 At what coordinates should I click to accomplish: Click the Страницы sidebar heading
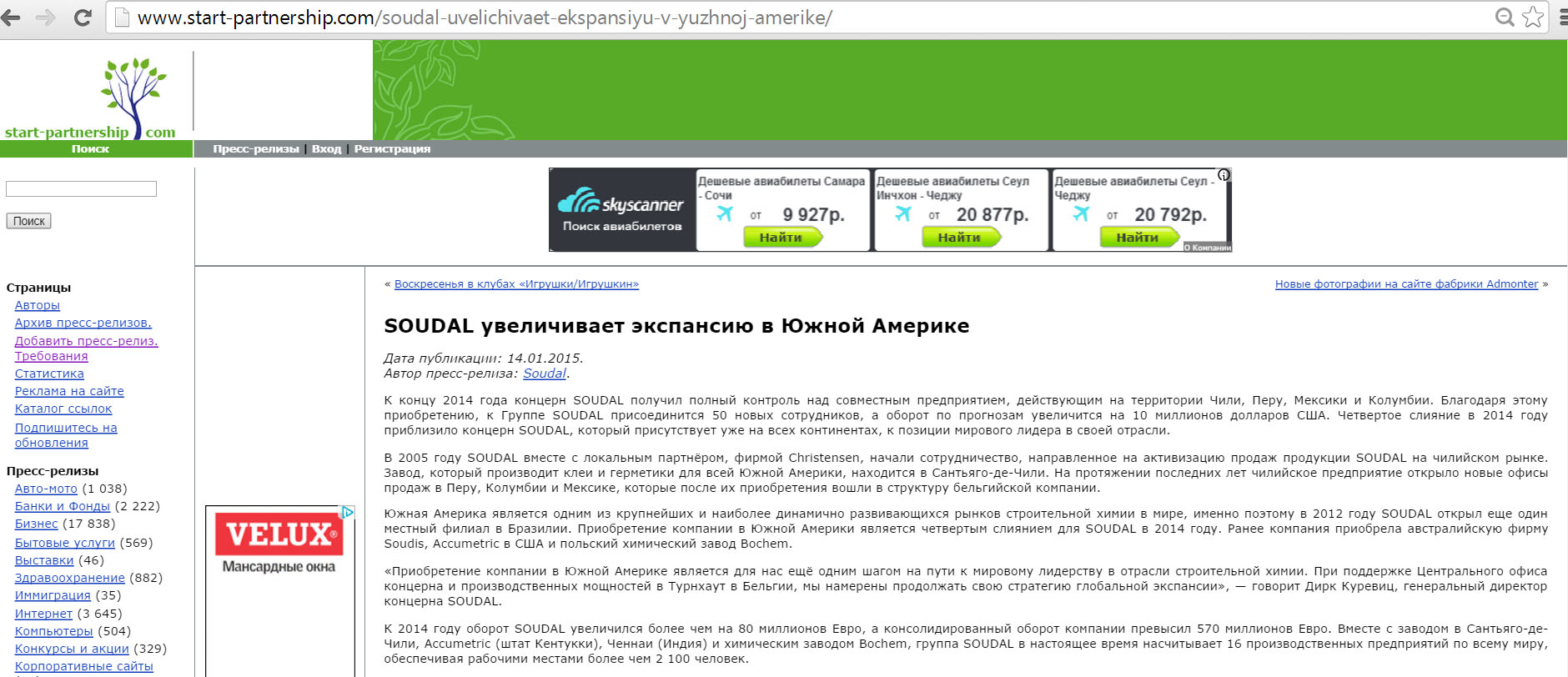click(38, 288)
